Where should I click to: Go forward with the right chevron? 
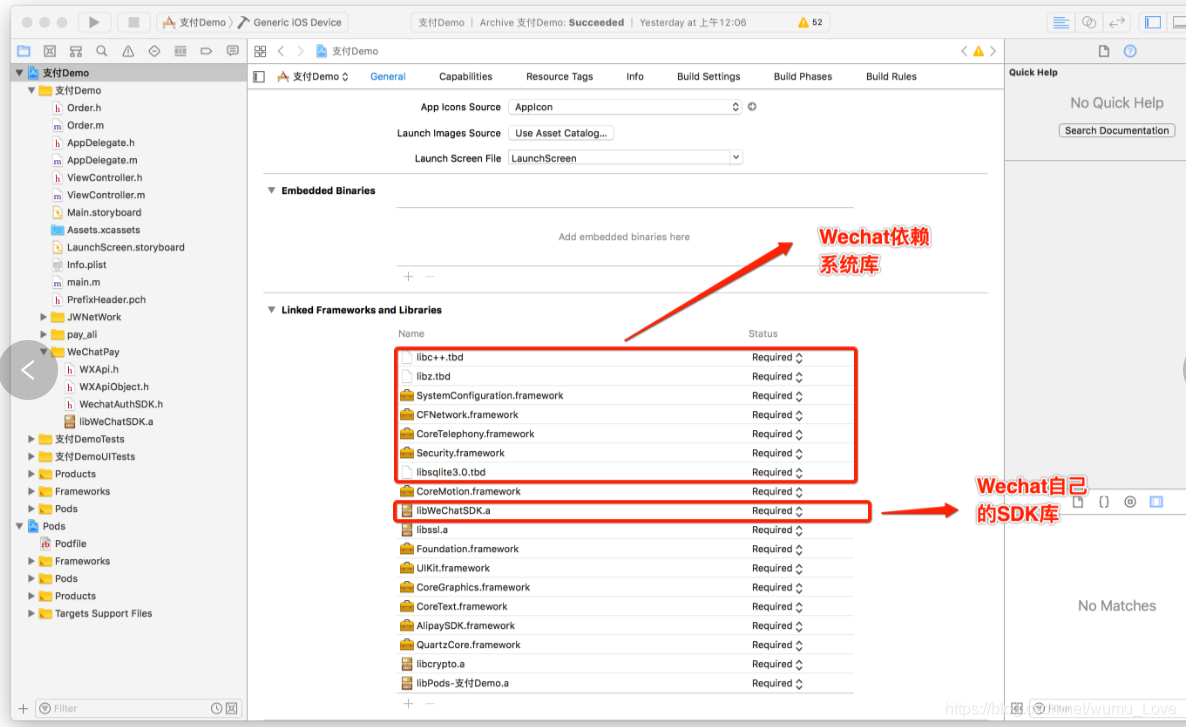pos(300,51)
